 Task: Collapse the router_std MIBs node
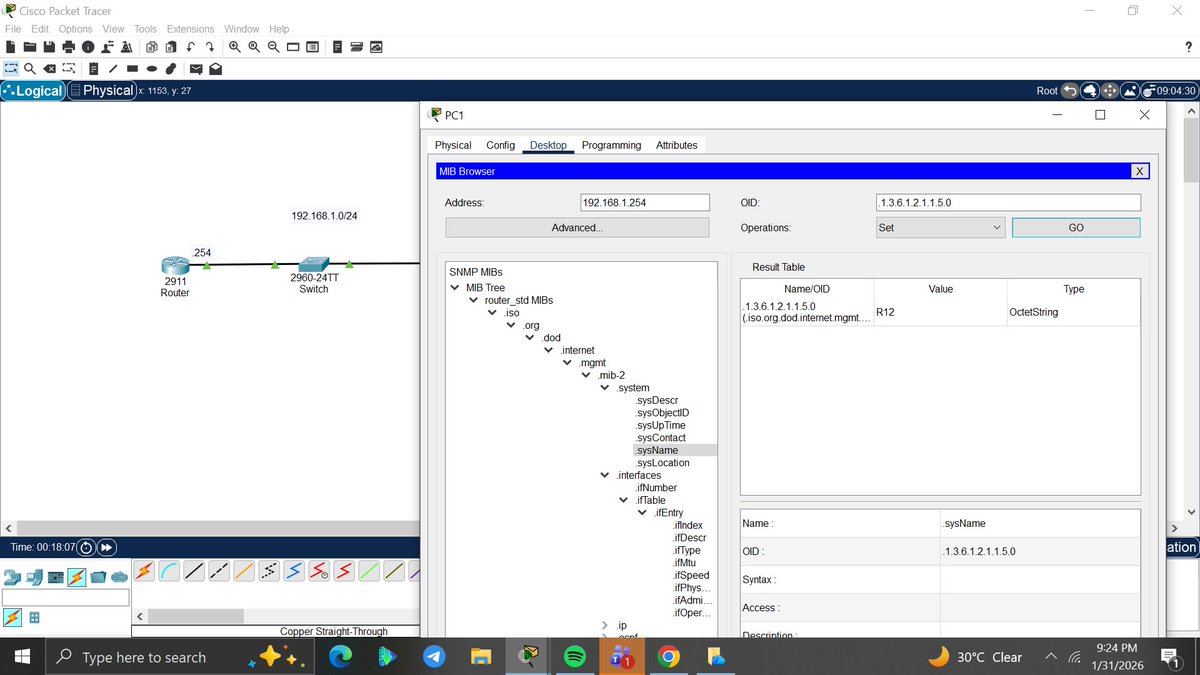pyautogui.click(x=474, y=300)
